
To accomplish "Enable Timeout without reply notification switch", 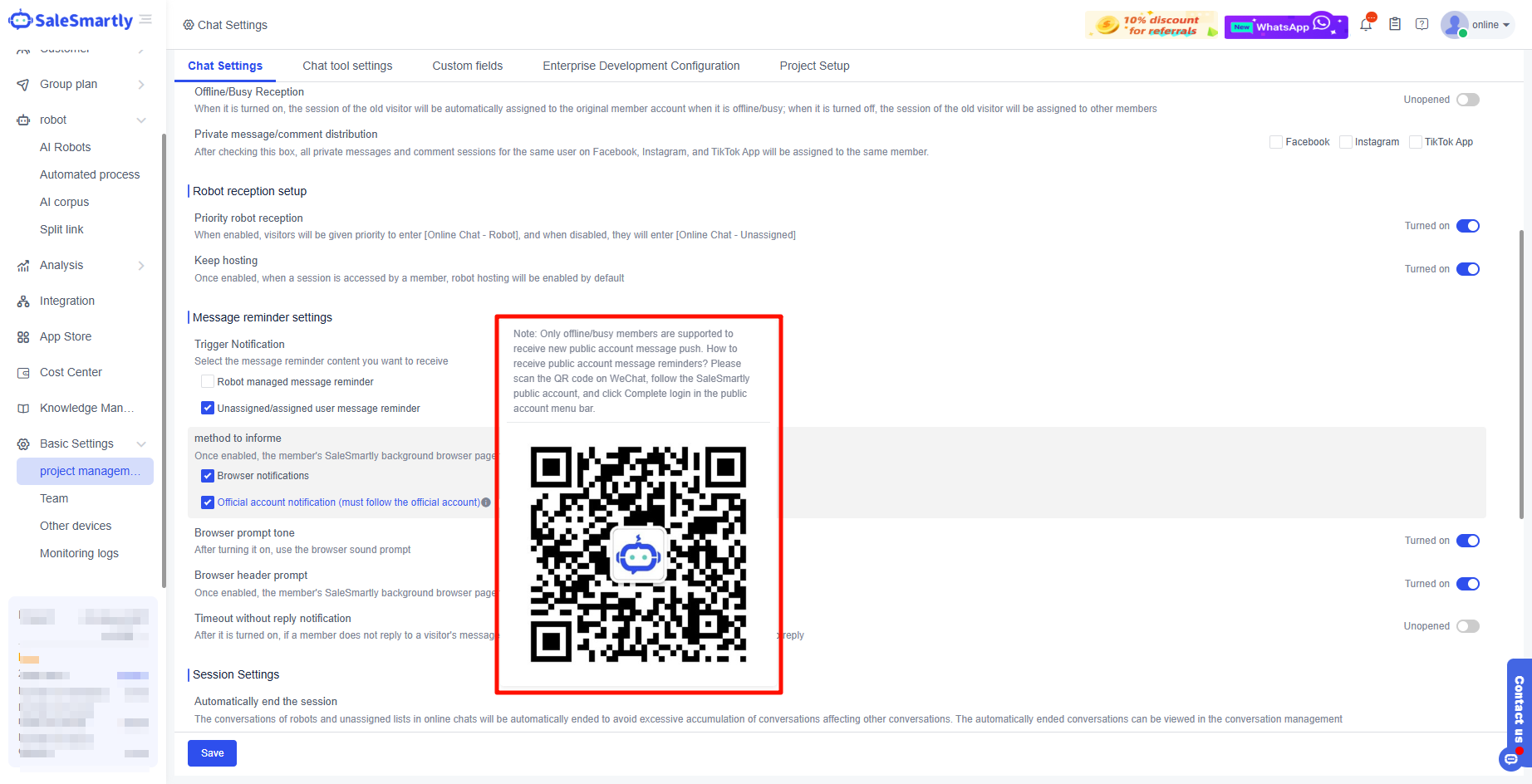I will (x=1468, y=626).
